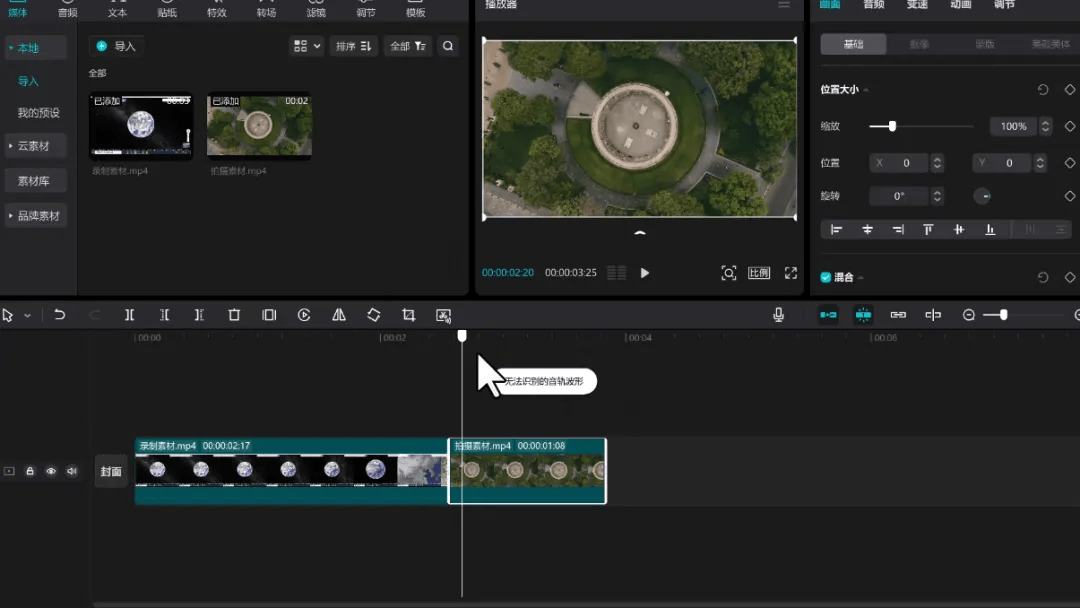Expand the 品牌素材 sidebar section
Screen dimensions: 1080x608
[x=11, y=216]
